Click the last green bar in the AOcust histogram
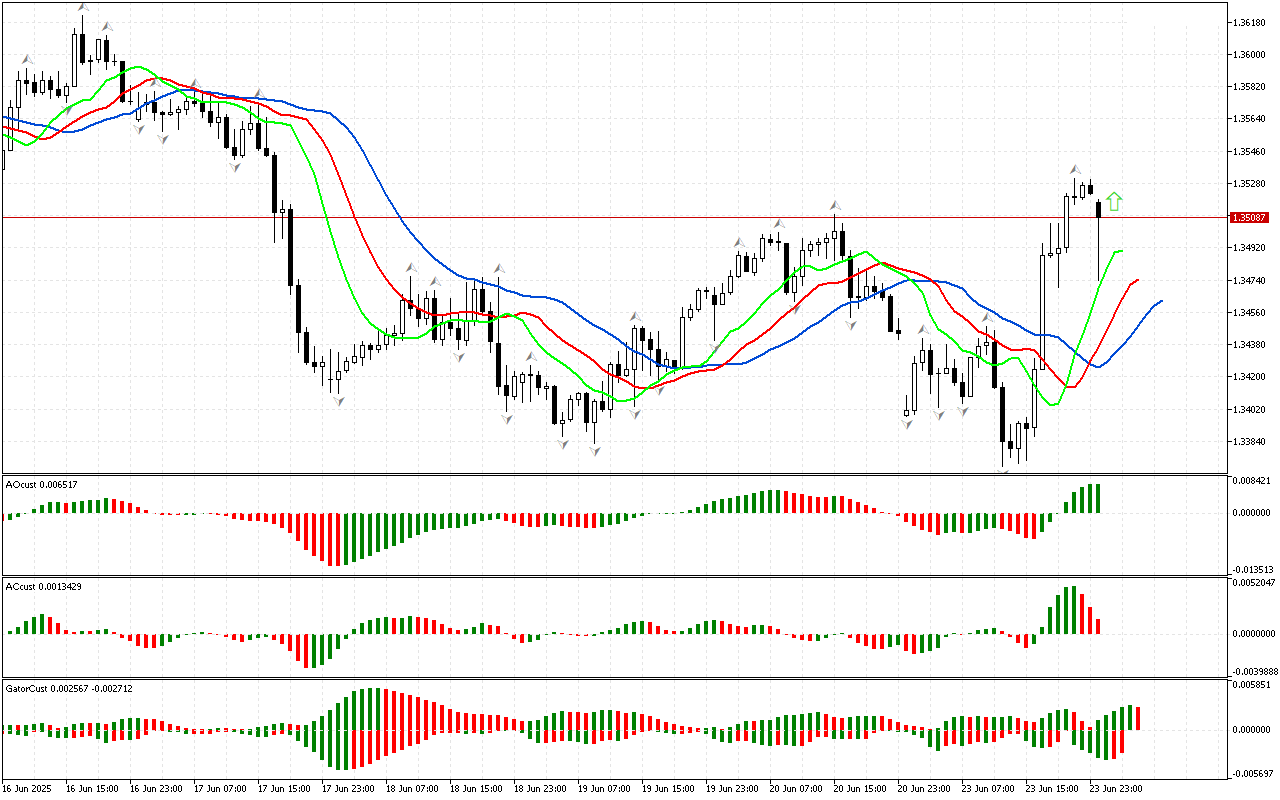 coord(1096,498)
